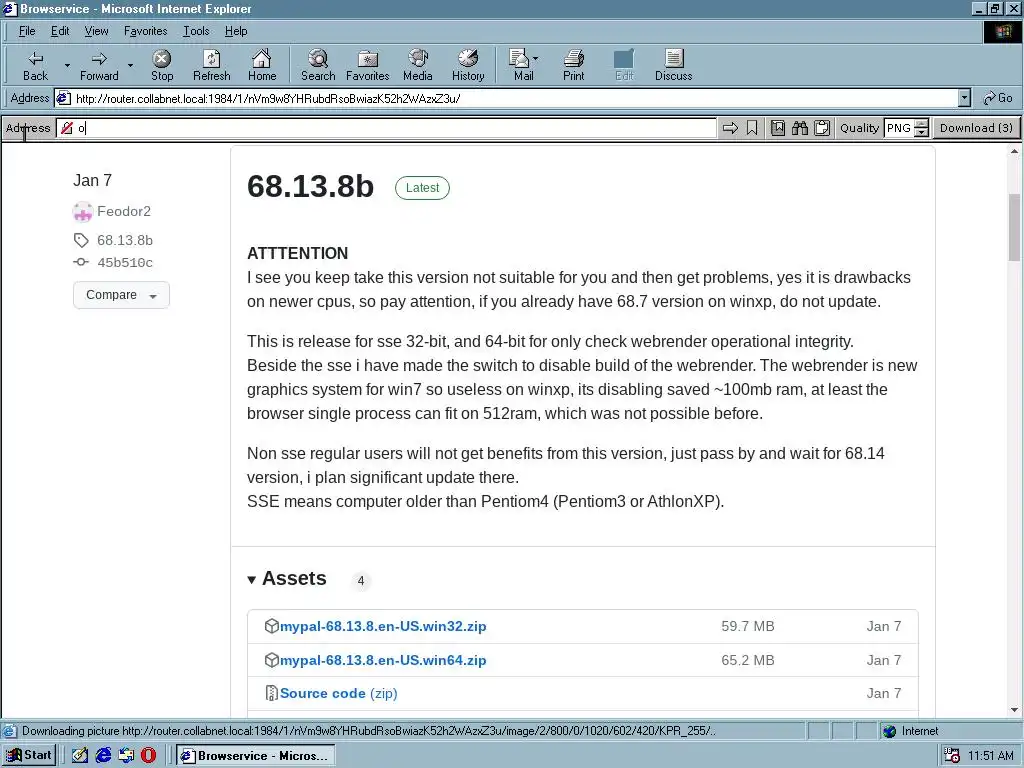Click the Latest badge

click(422, 188)
